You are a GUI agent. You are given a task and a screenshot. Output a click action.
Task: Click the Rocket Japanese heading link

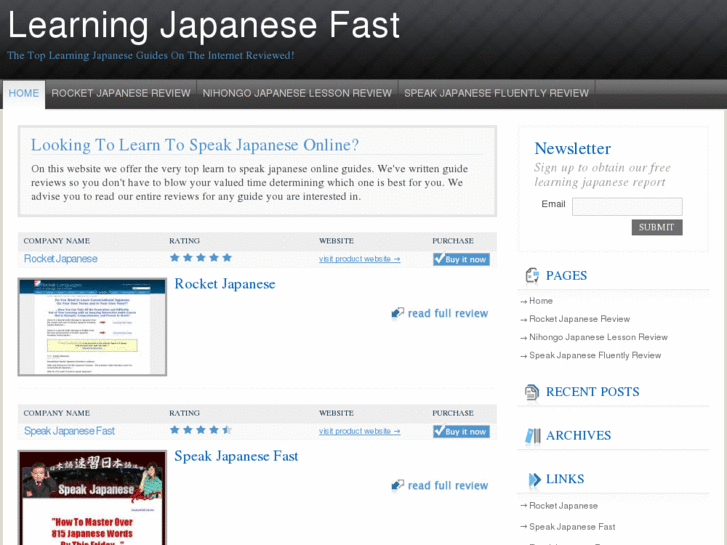(225, 284)
